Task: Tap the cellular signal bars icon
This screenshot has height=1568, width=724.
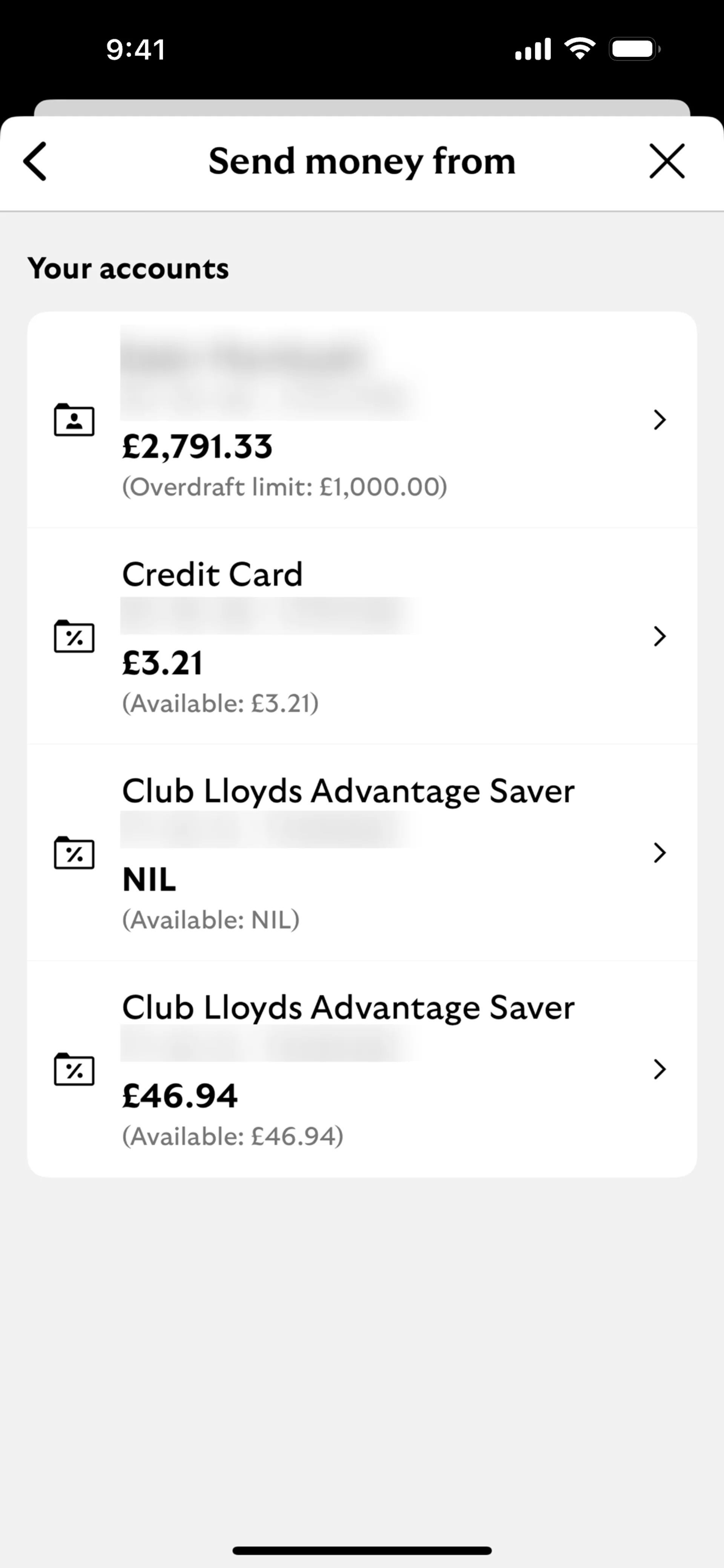Action: coord(533,49)
